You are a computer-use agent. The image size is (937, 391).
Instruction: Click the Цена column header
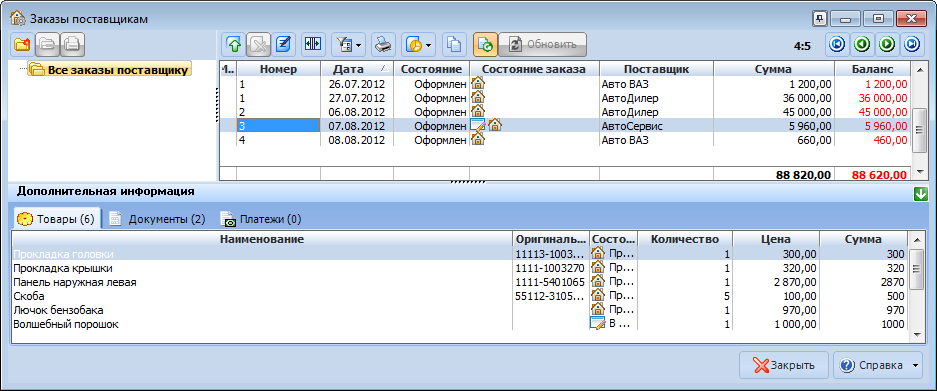776,239
